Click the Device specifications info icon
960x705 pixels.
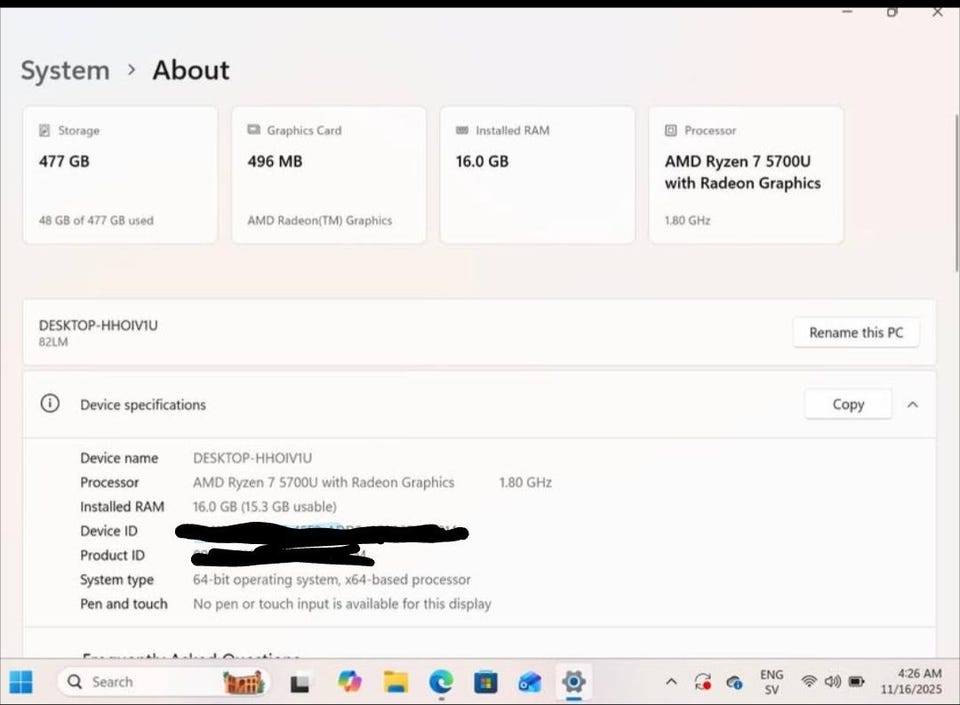50,403
